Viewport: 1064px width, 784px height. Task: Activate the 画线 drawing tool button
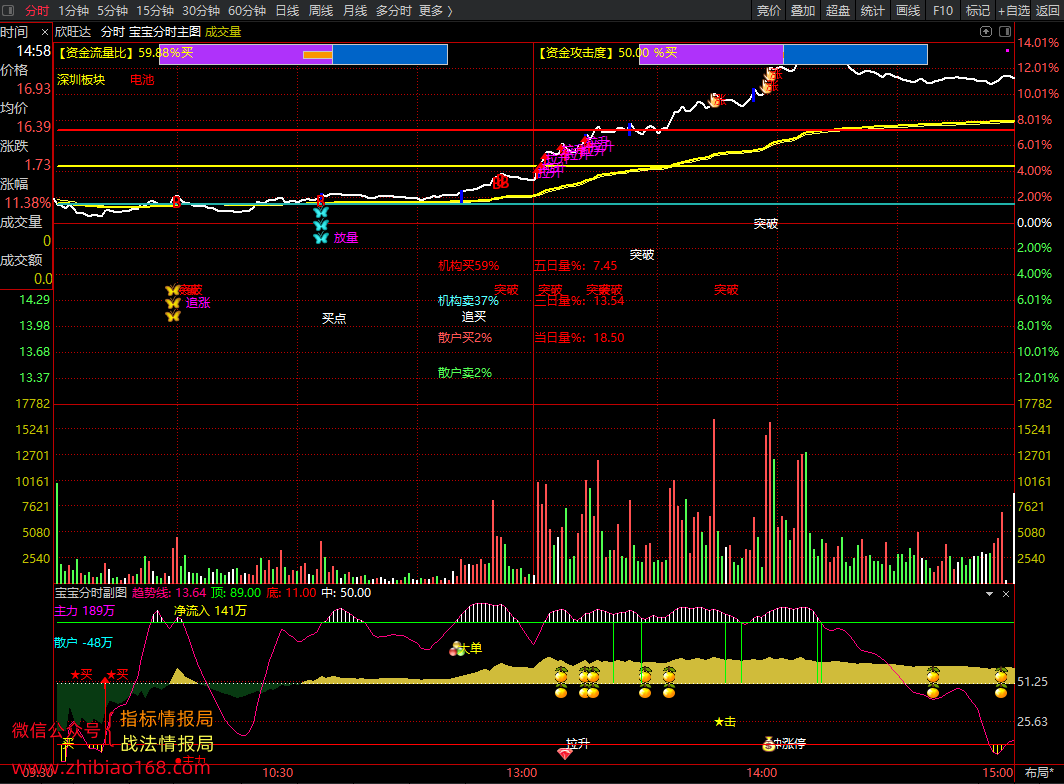908,10
